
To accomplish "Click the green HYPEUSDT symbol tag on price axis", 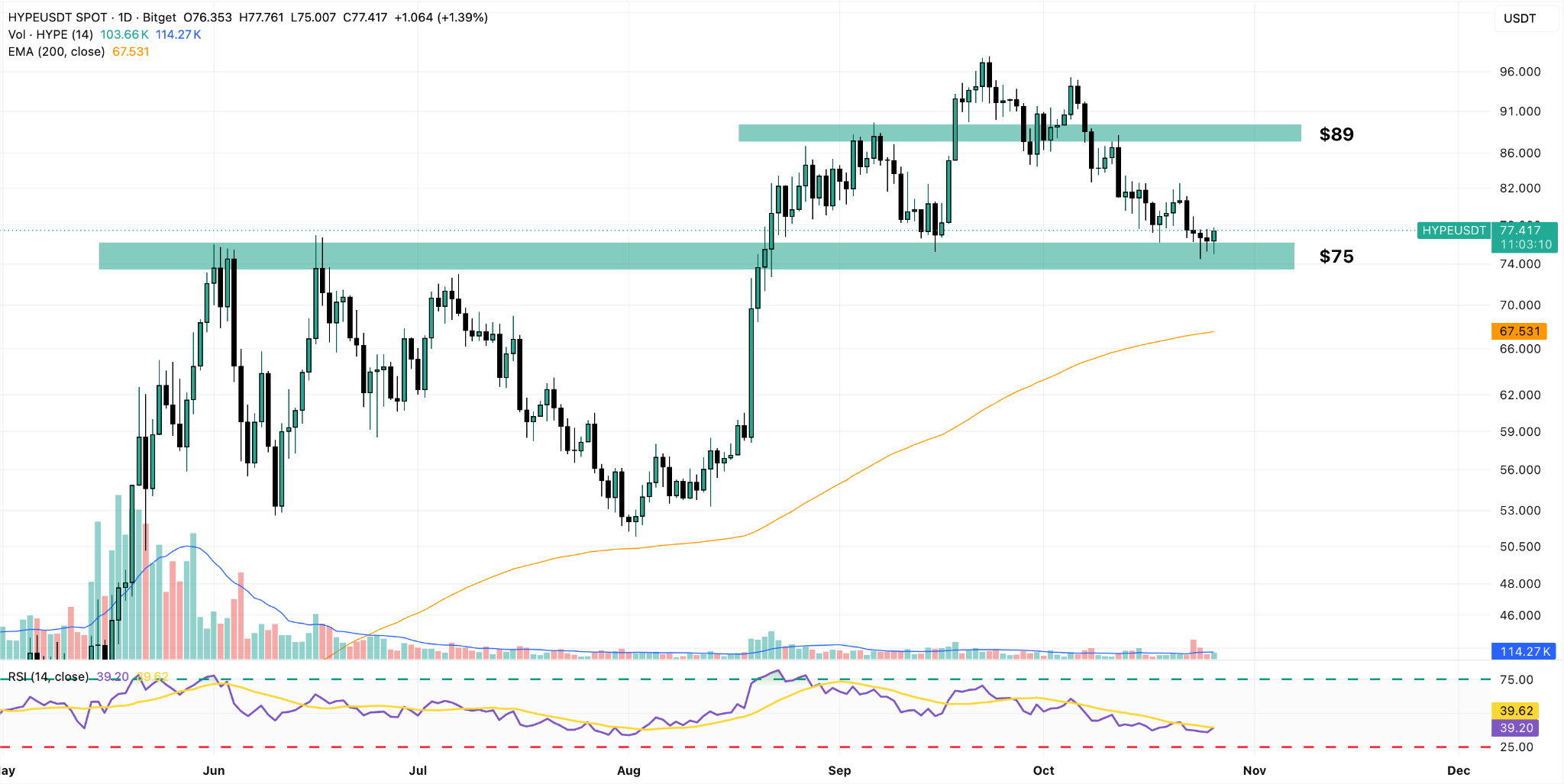I will coord(1454,230).
